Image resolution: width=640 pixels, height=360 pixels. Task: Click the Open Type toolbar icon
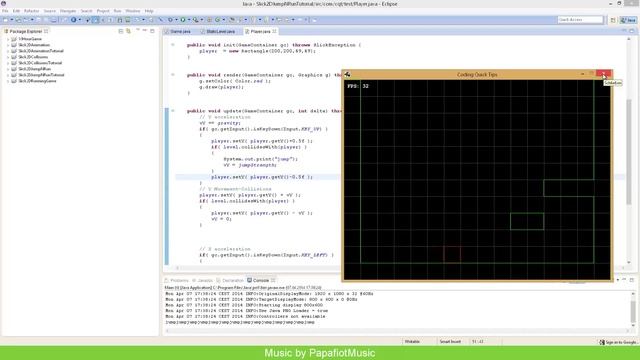point(232,20)
